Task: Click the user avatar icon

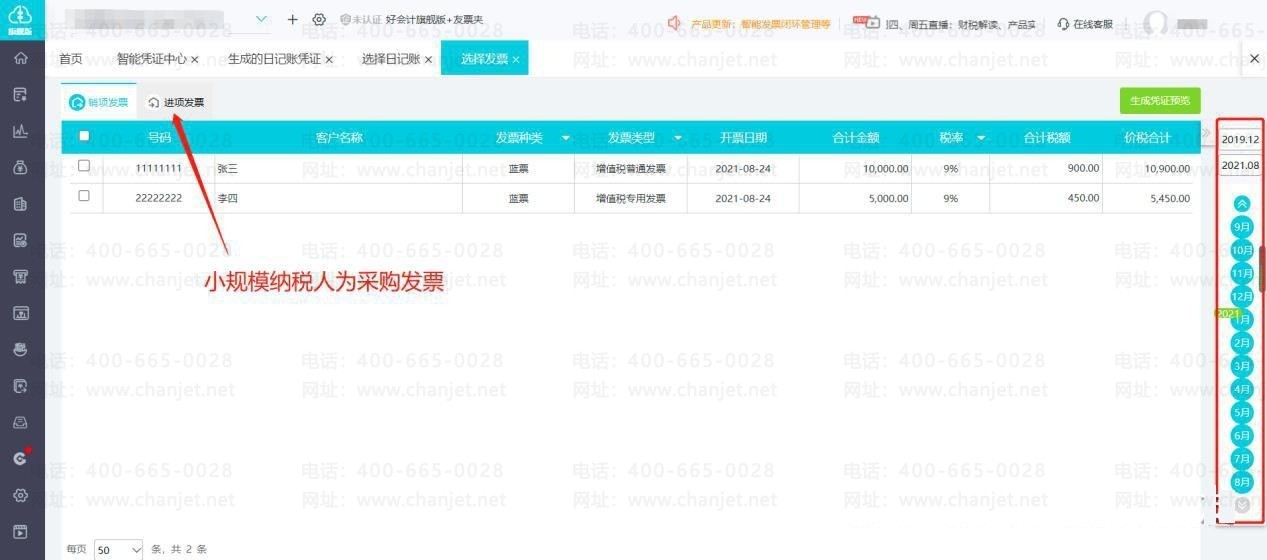Action: (1156, 22)
